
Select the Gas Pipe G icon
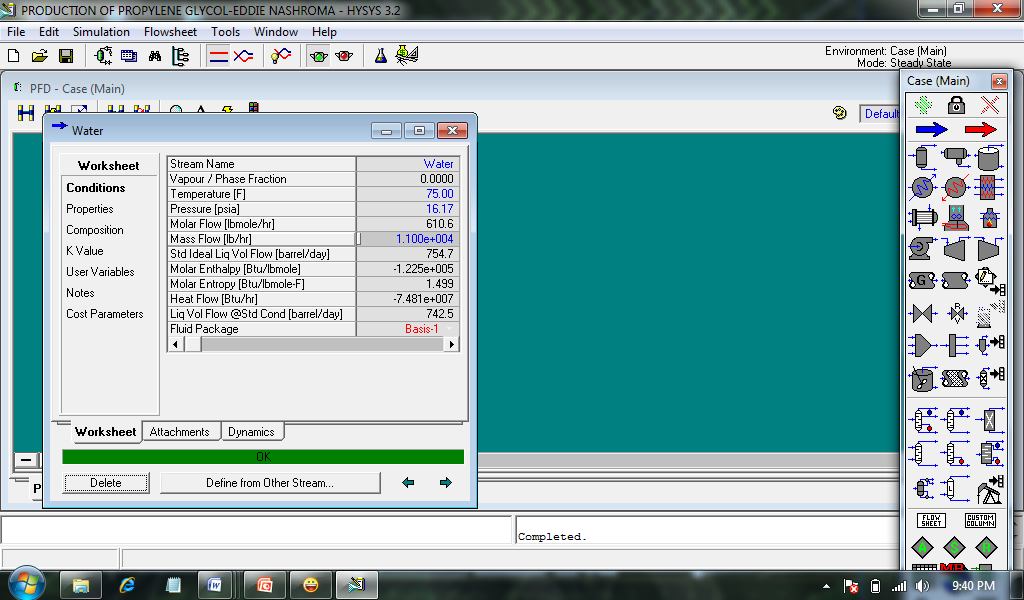[x=921, y=281]
